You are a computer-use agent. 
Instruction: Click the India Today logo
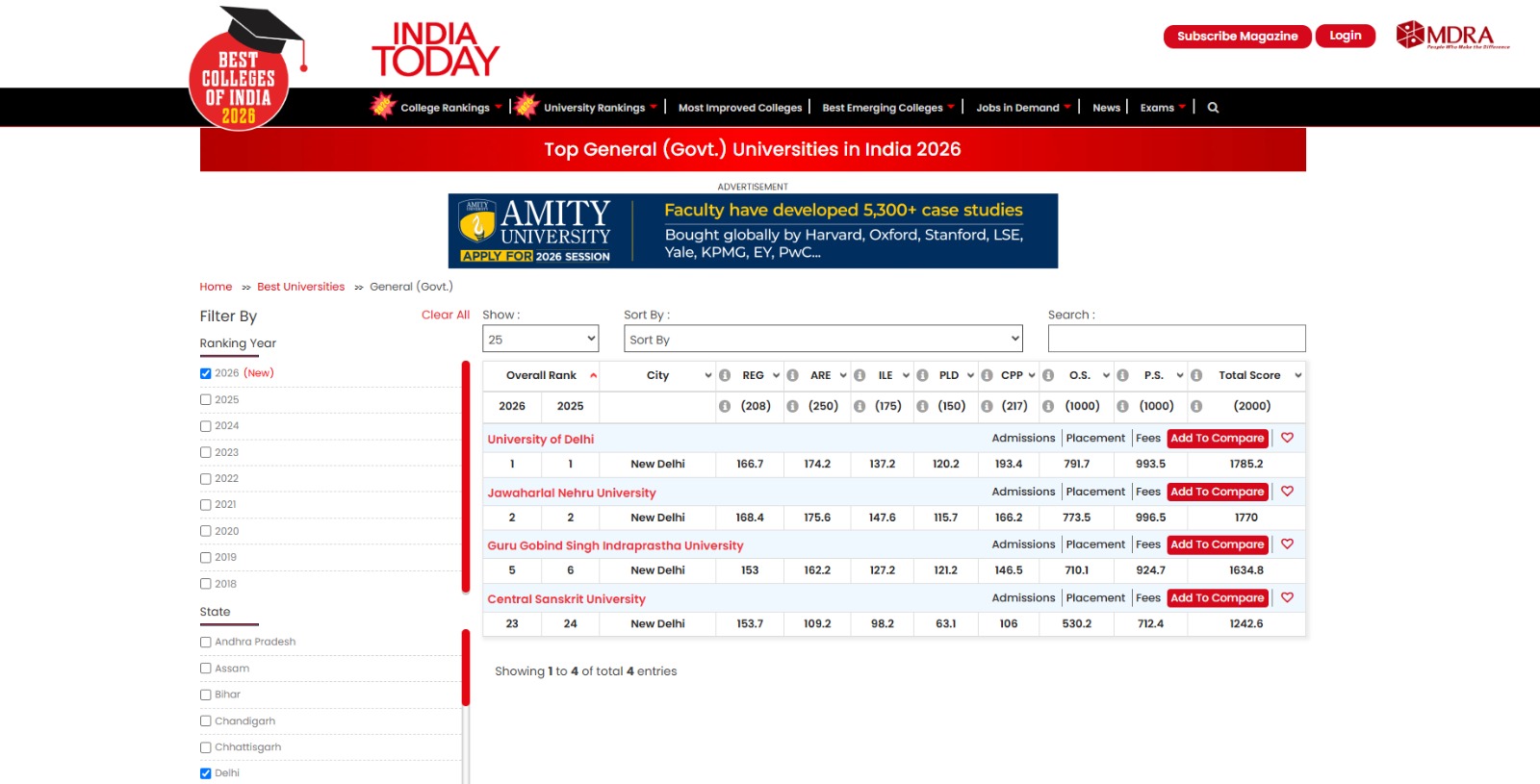pos(435,49)
